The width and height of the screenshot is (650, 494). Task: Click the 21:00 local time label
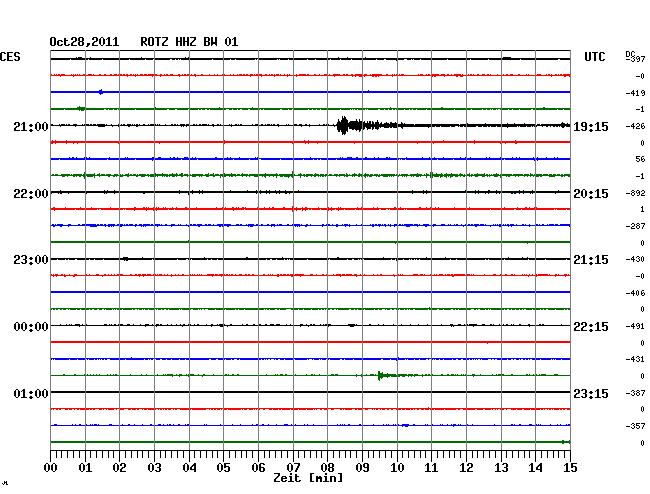pos(31,127)
